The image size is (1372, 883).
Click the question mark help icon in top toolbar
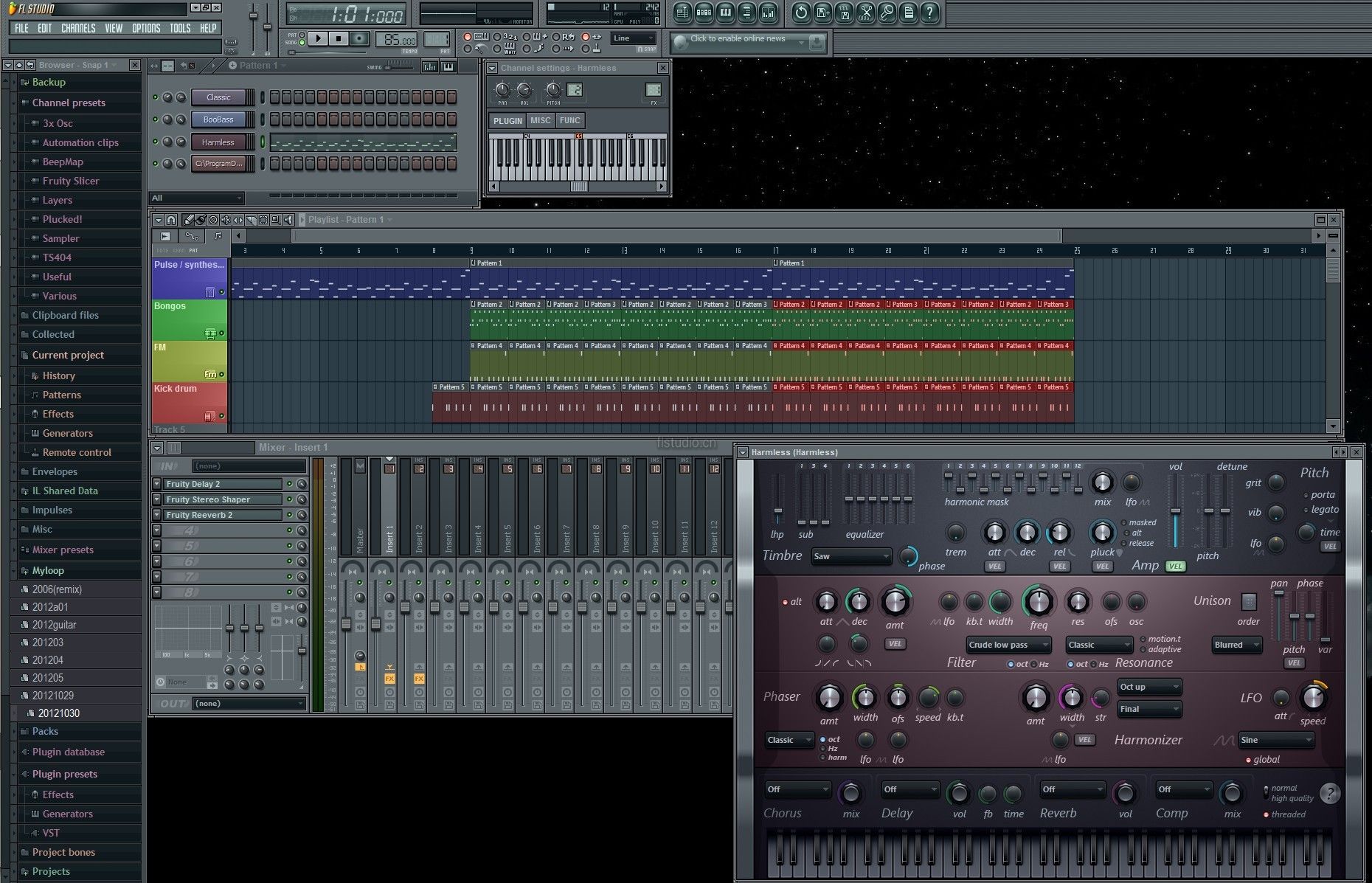point(930,13)
